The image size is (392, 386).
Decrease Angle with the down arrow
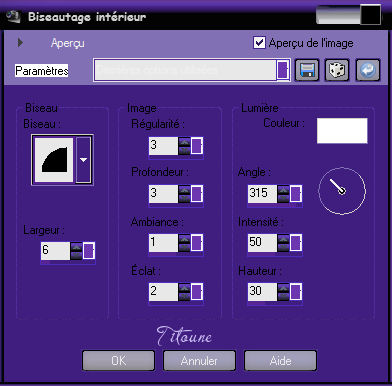point(283,198)
